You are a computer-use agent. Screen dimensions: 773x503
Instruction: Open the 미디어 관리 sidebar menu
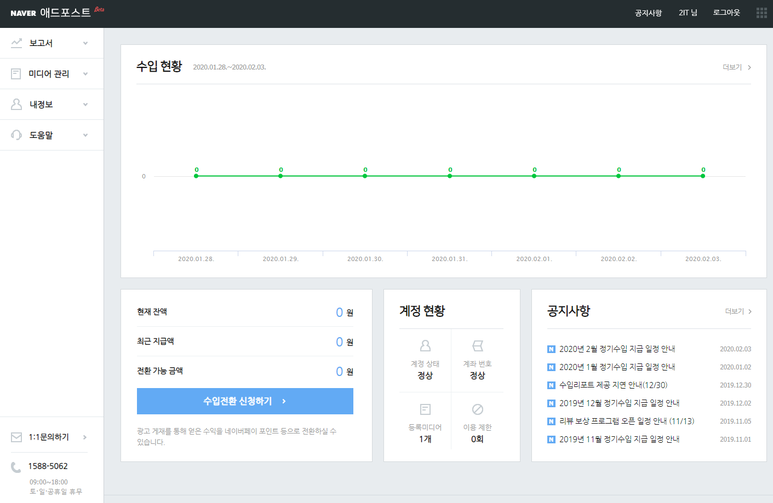(51, 73)
